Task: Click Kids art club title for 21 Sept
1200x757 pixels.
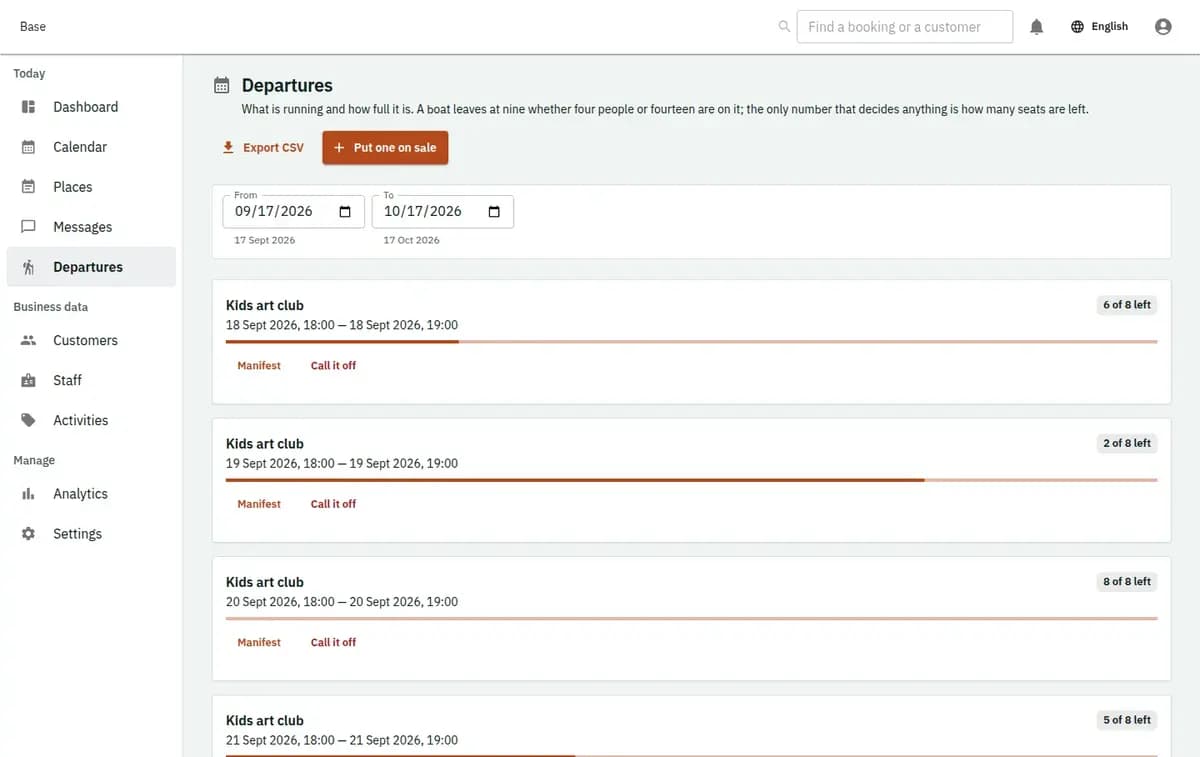Action: [265, 720]
